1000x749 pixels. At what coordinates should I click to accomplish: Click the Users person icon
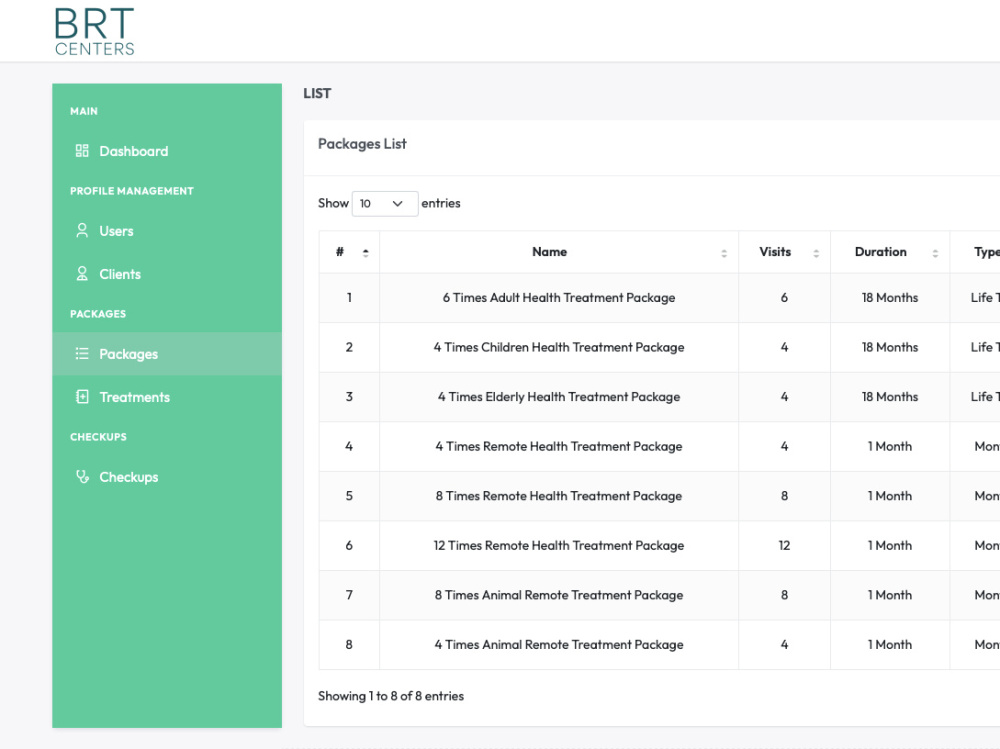pyautogui.click(x=82, y=230)
